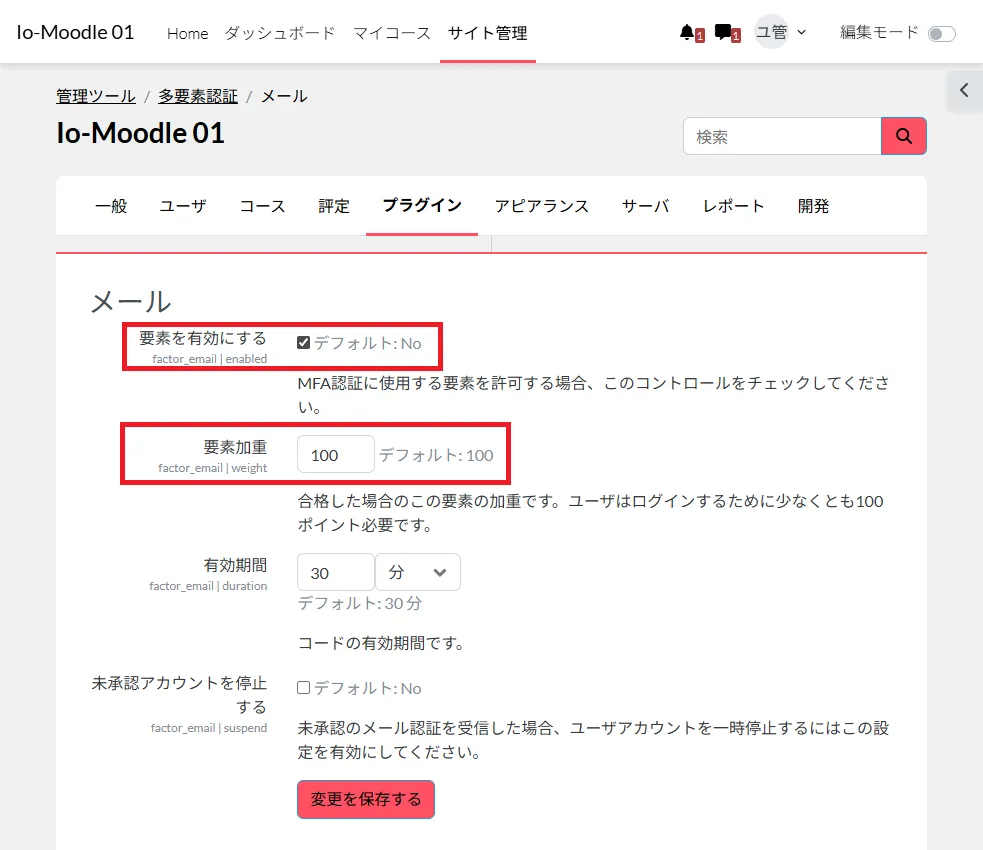The image size is (983, 850).
Task: Go to ダッシュボード in top navigation
Action: point(280,33)
